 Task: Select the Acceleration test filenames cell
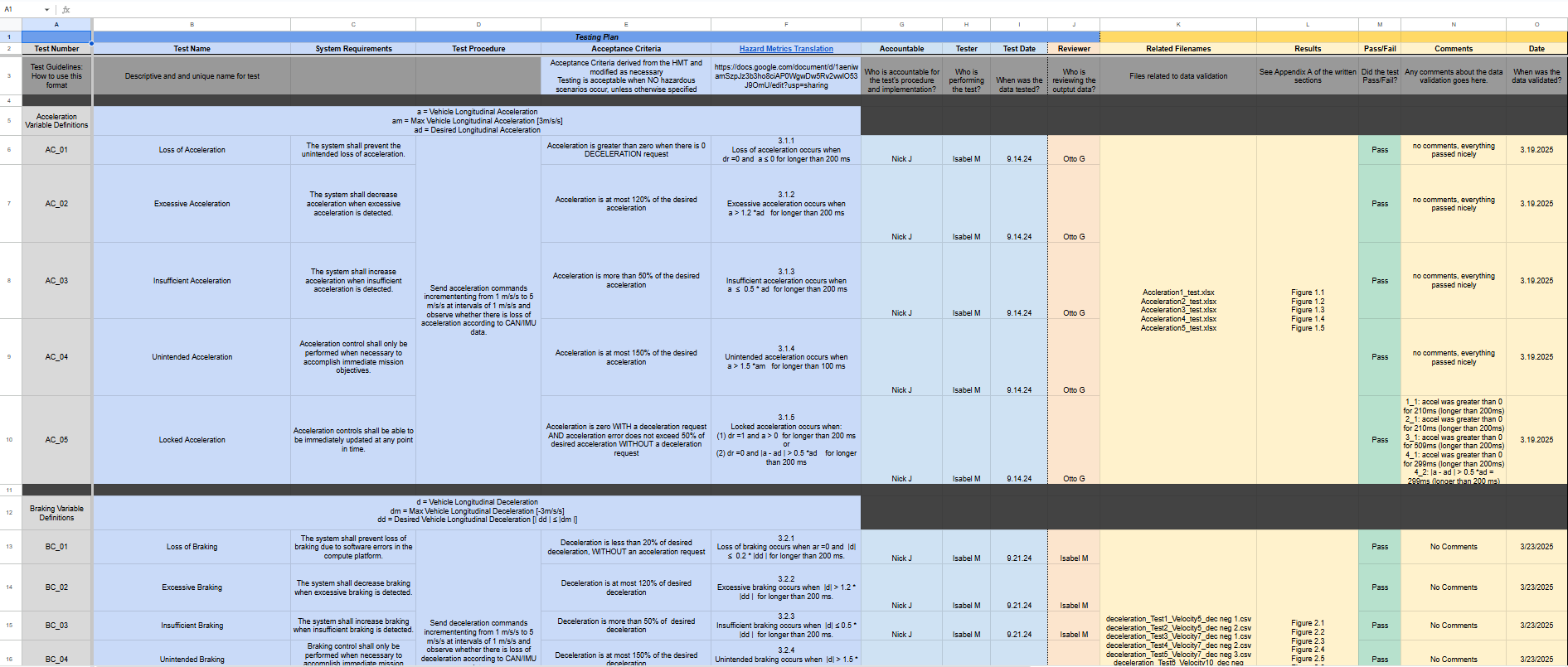1177,310
